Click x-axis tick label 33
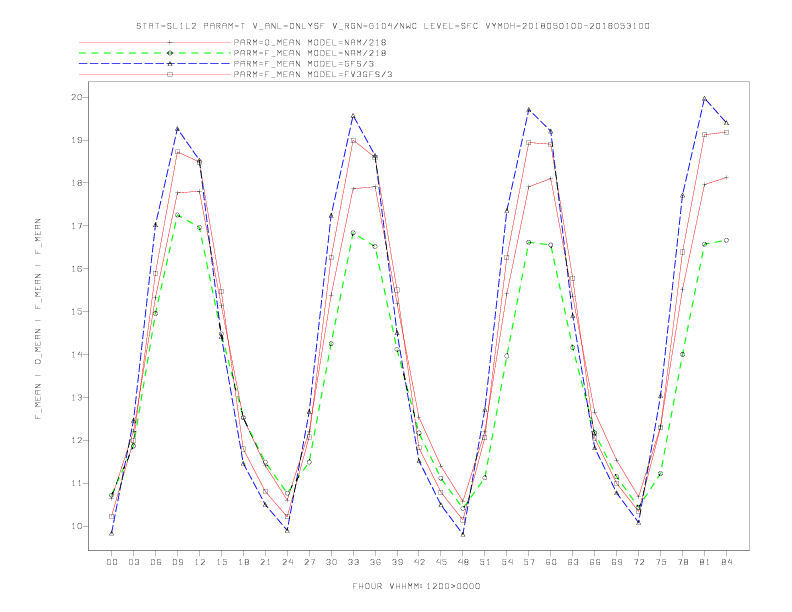Screen dimensions: 792x612 point(353,562)
